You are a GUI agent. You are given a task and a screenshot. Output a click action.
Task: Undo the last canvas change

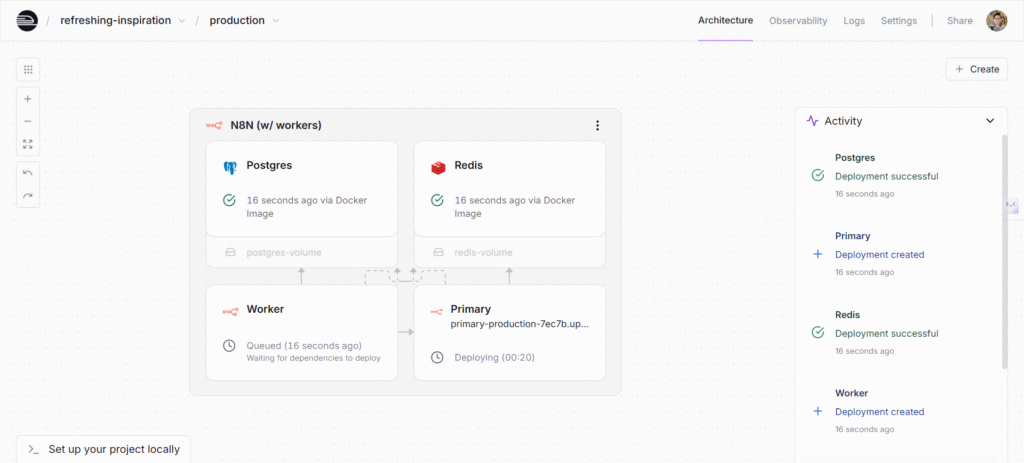pyautogui.click(x=27, y=173)
